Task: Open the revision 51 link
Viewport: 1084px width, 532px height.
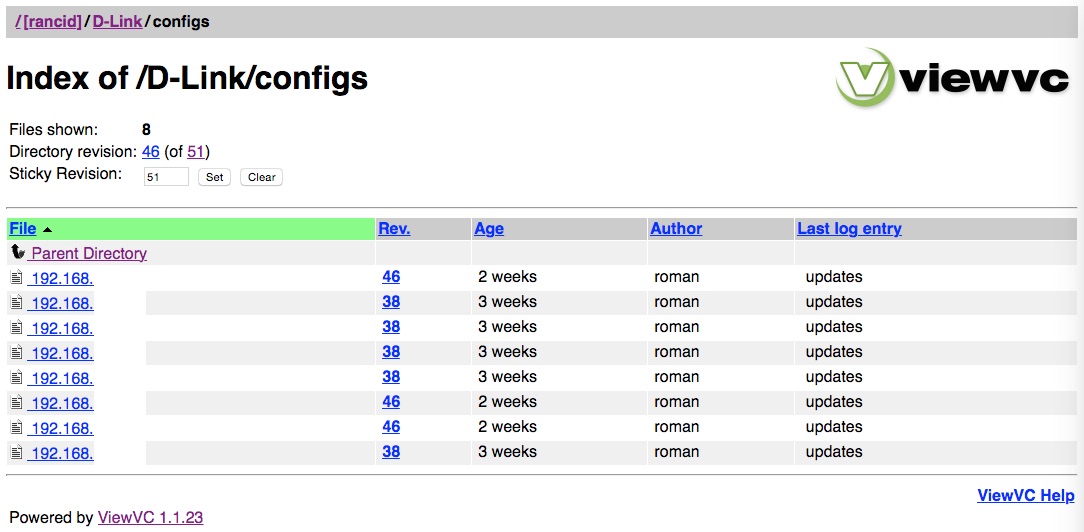Action: (x=196, y=152)
